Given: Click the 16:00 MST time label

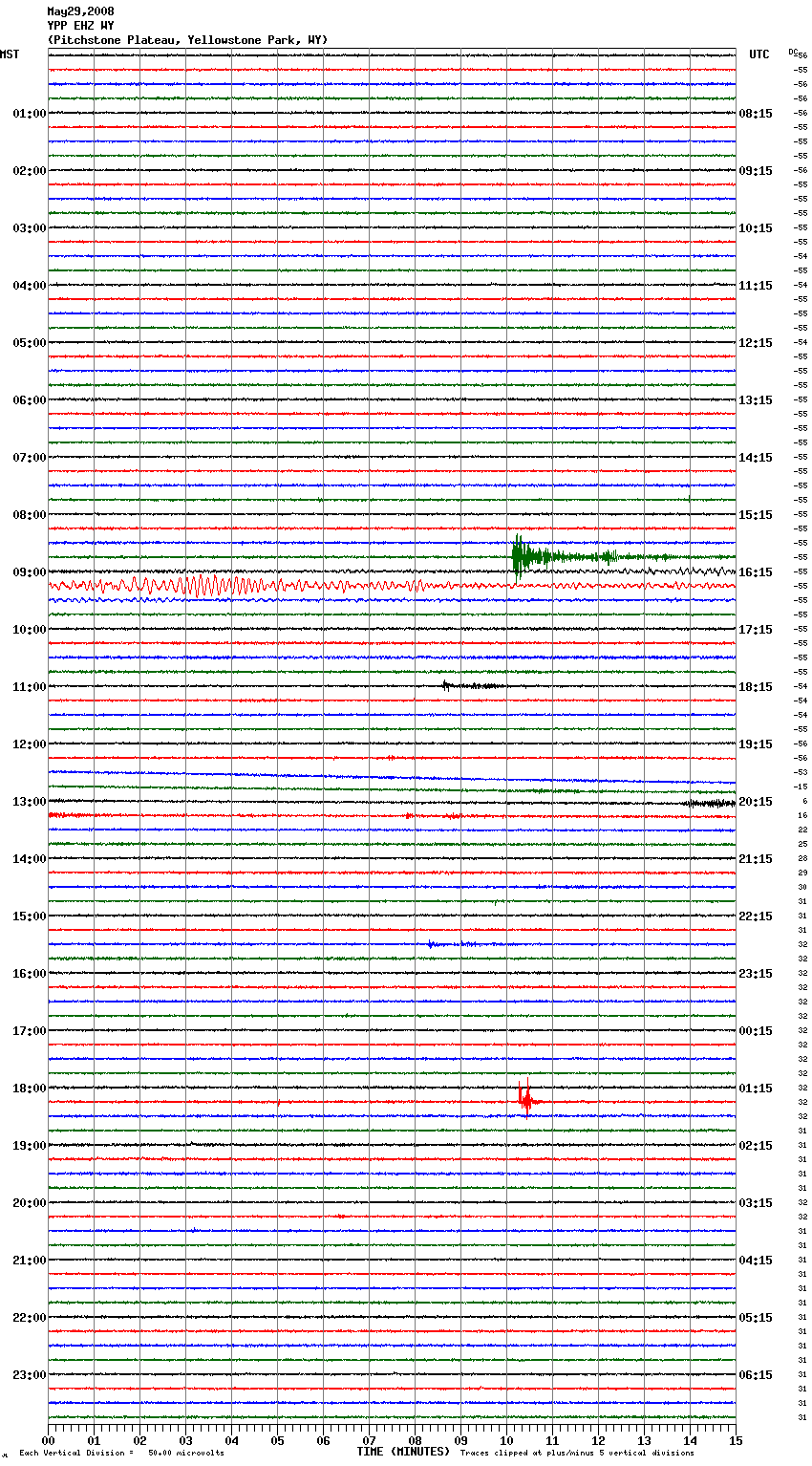Looking at the screenshot, I should (29, 974).
